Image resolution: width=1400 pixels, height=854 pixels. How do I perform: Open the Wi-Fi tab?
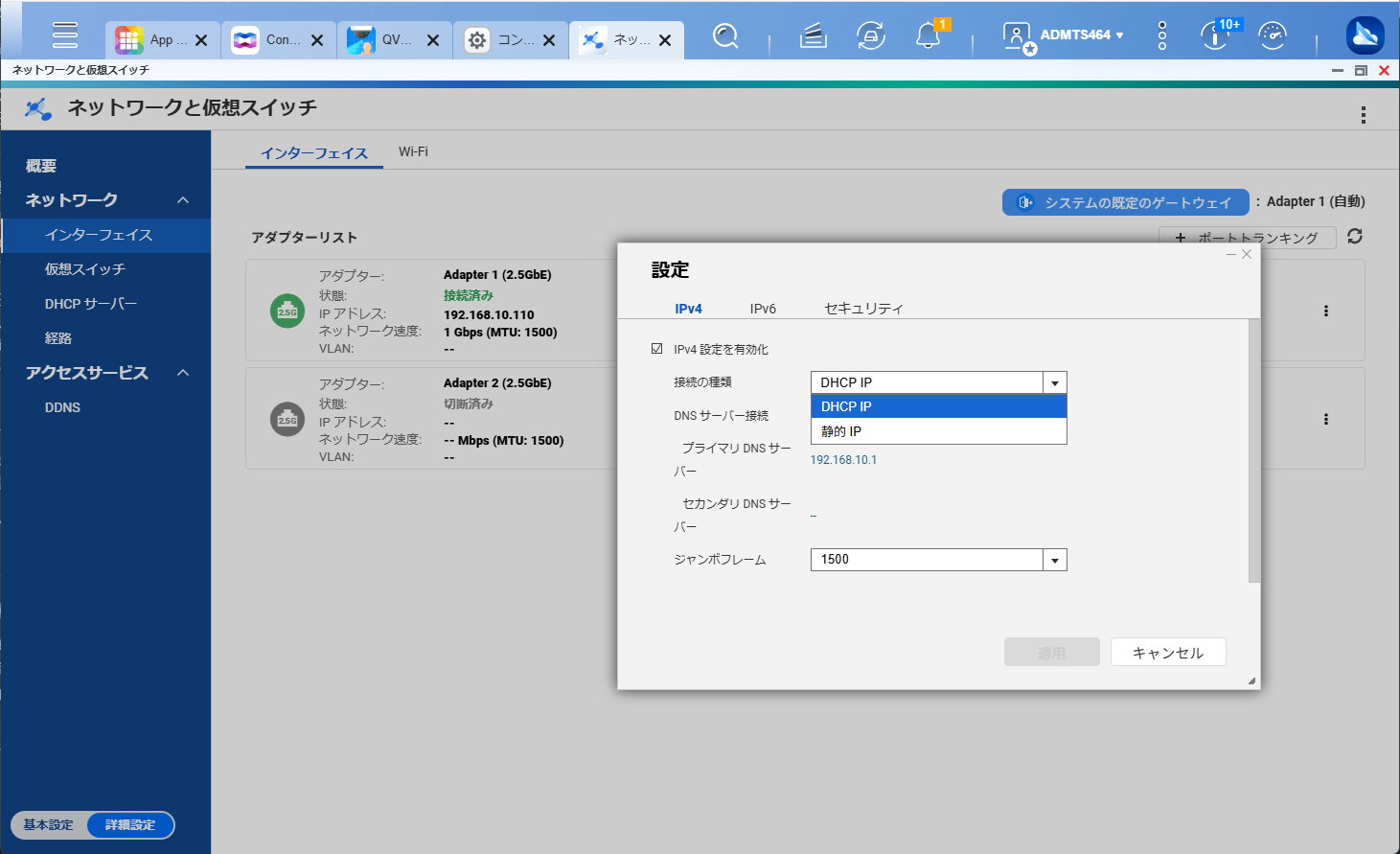[x=413, y=151]
